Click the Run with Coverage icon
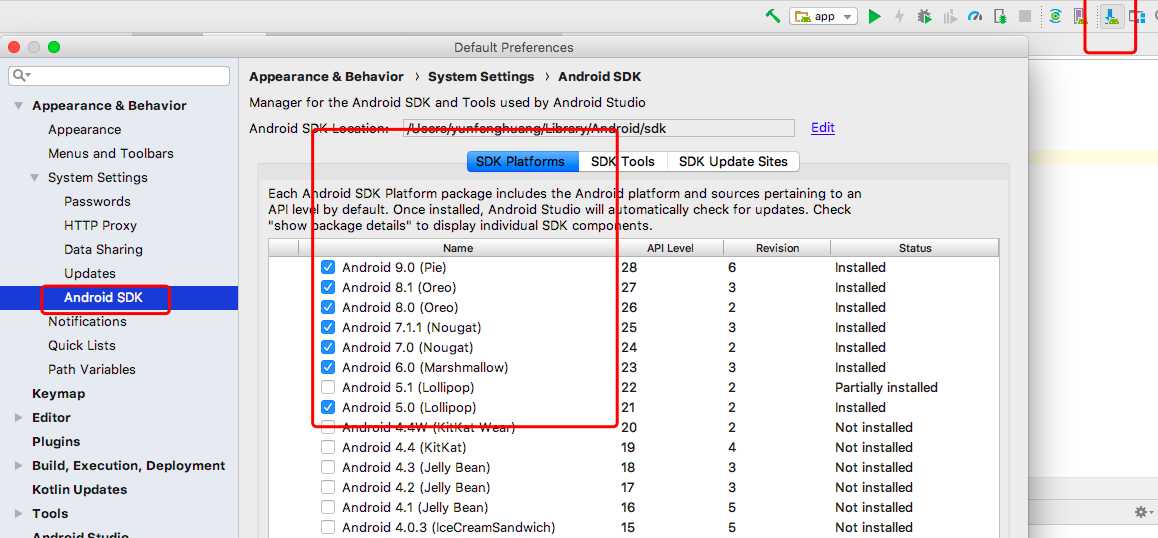 tap(950, 16)
